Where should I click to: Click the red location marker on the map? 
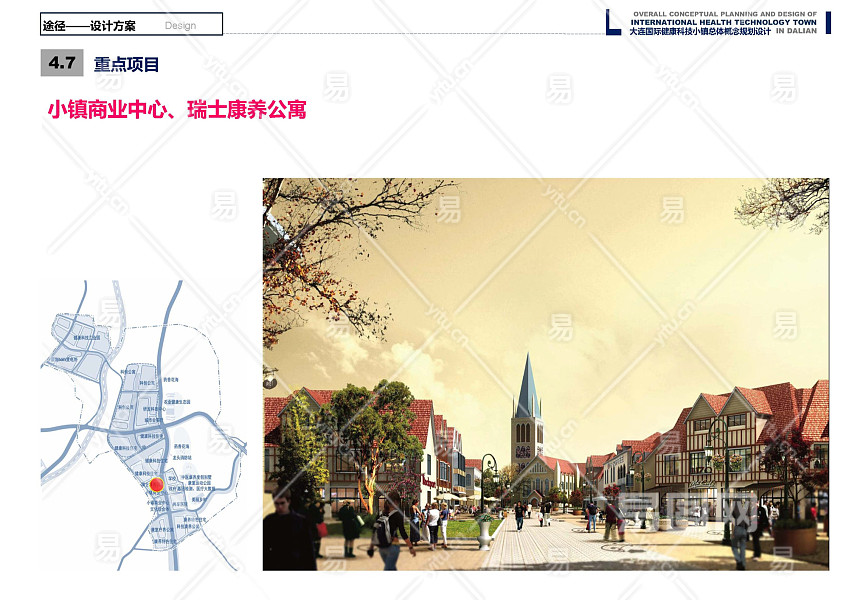pyautogui.click(x=156, y=486)
